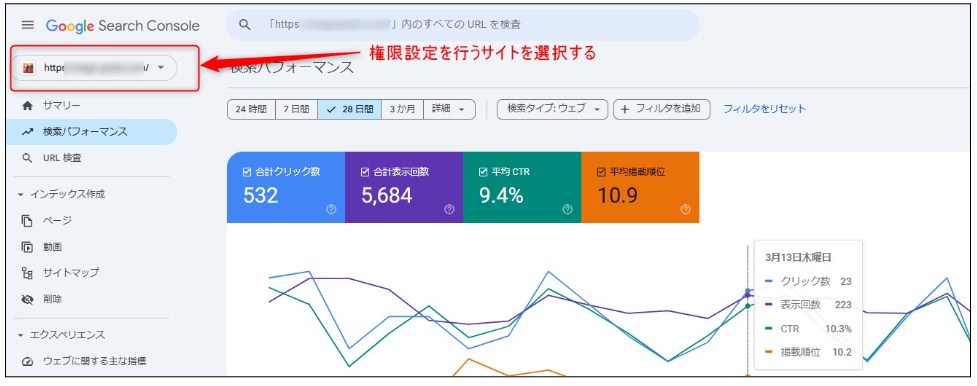The width and height of the screenshot is (977, 386).
Task: Click the URL inspection search field
Action: [x=463, y=25]
